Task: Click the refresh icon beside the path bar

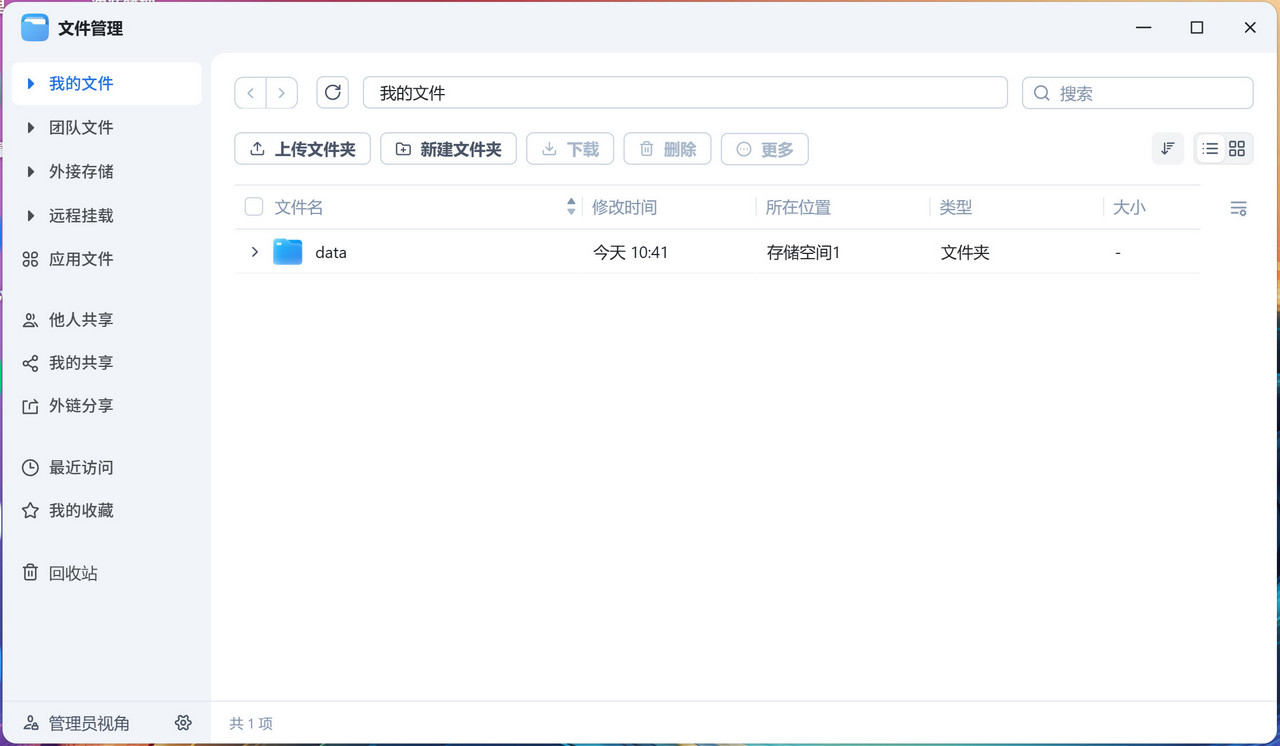Action: [x=333, y=93]
